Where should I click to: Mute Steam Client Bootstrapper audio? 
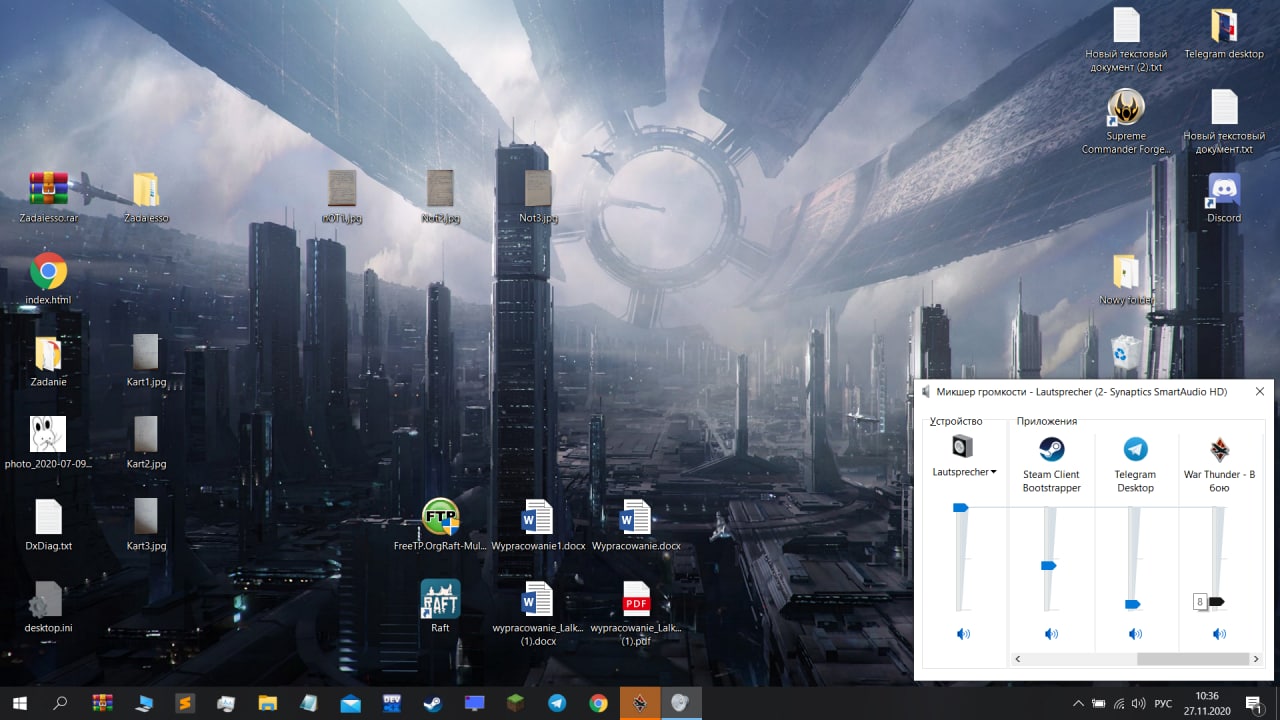coord(1051,634)
